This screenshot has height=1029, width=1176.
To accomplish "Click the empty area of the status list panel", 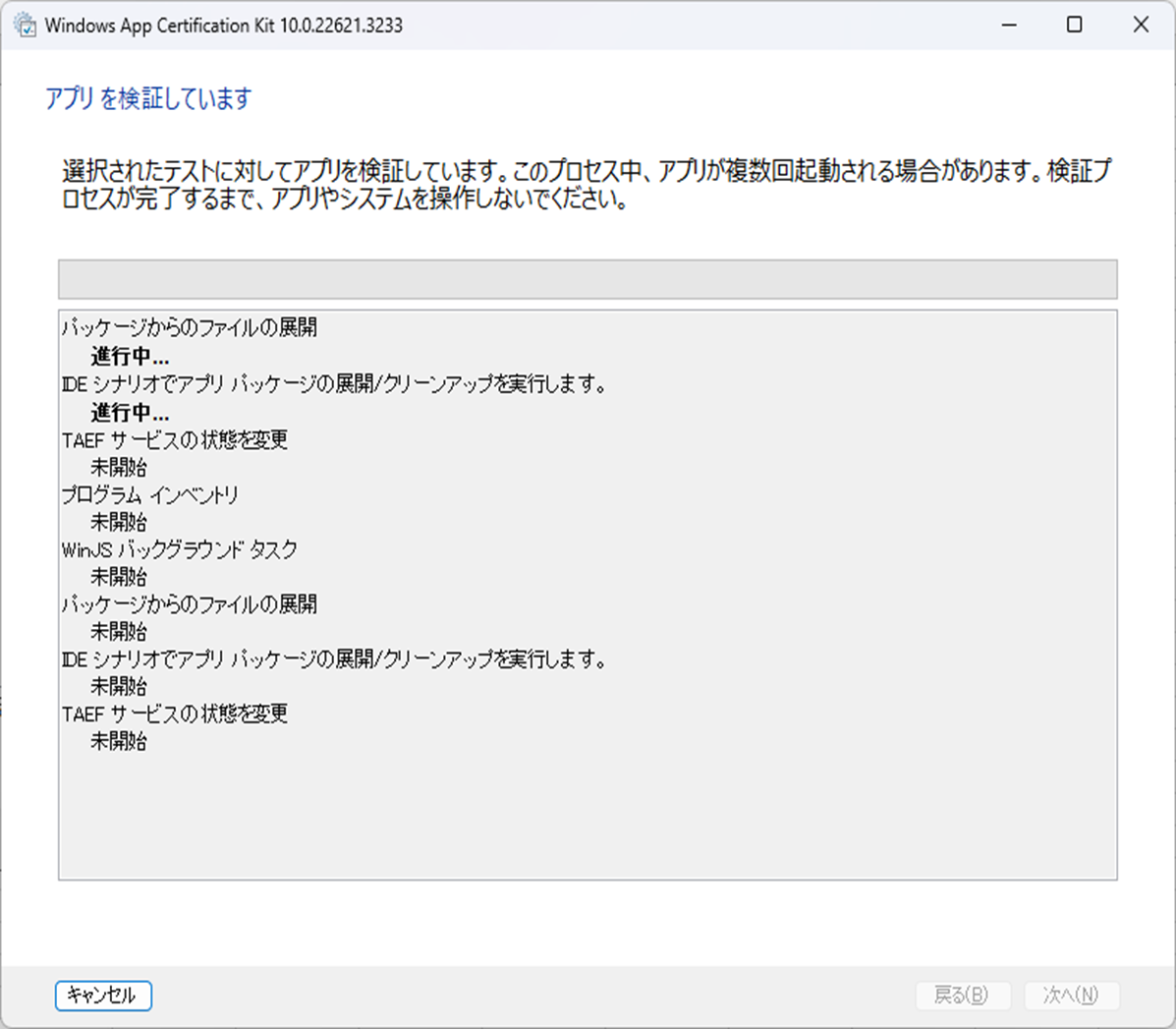I will (x=588, y=826).
